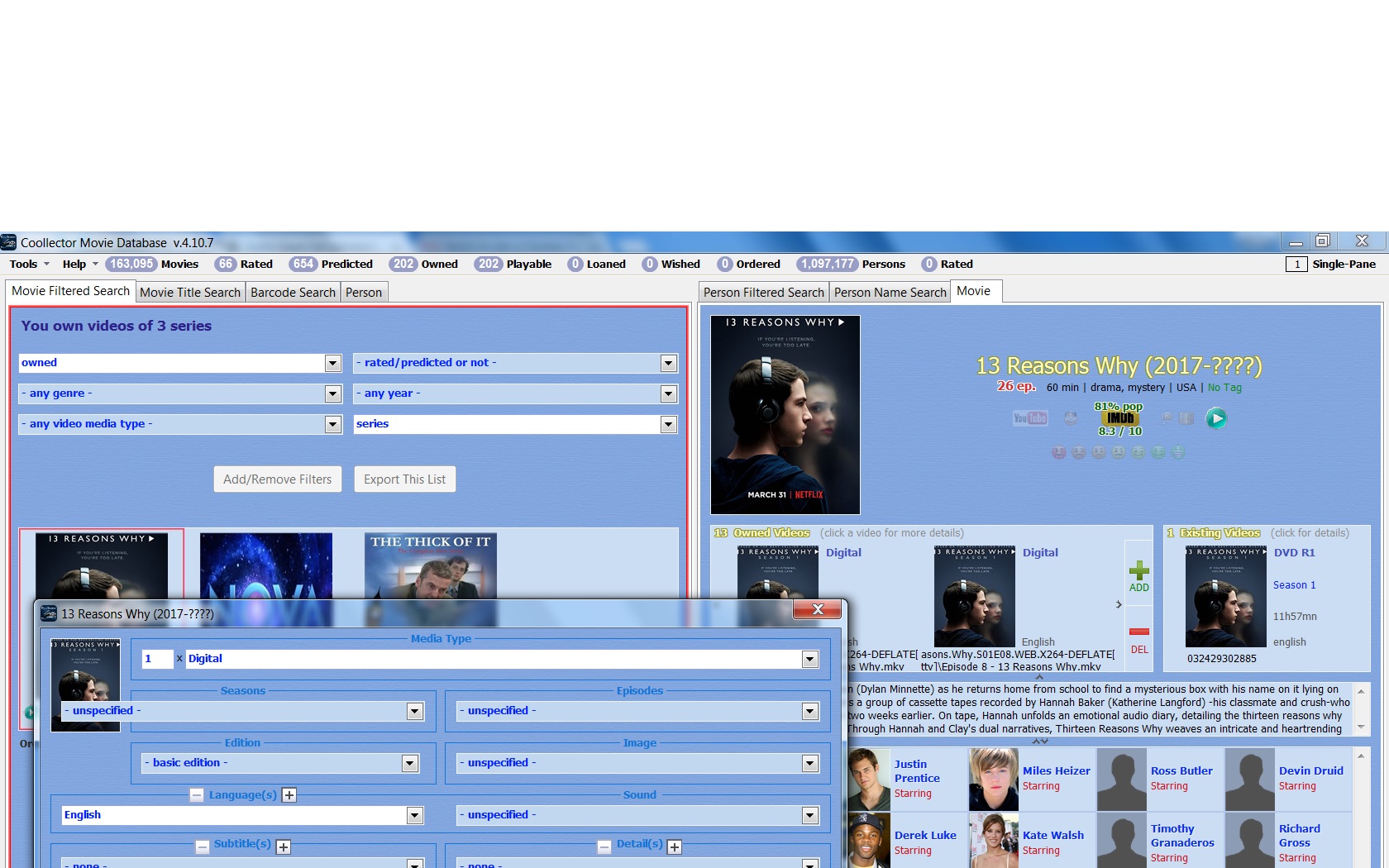
Task: Expand the 'series' filter dropdown
Action: pyautogui.click(x=669, y=424)
